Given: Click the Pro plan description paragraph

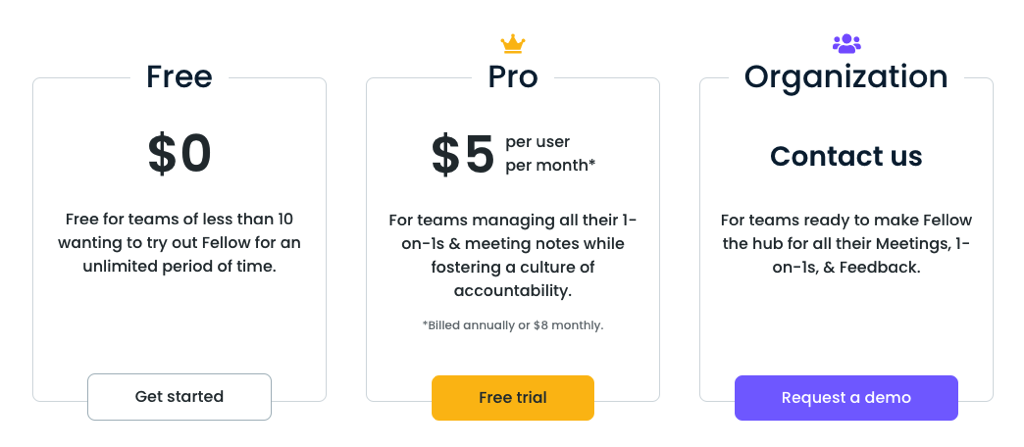Looking at the screenshot, I should click(513, 255).
